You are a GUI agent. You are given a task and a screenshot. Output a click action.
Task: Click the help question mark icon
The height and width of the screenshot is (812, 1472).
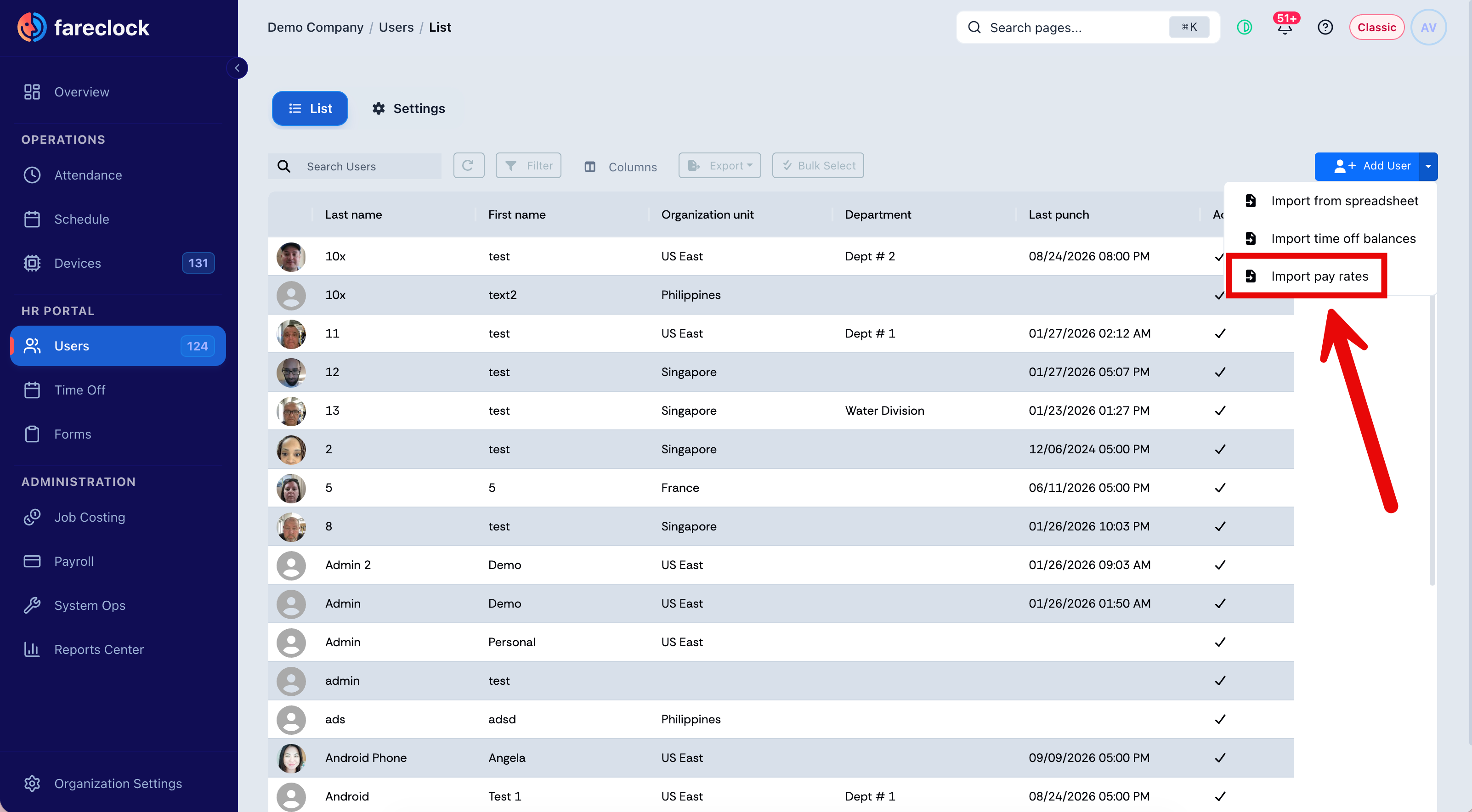[x=1325, y=28]
